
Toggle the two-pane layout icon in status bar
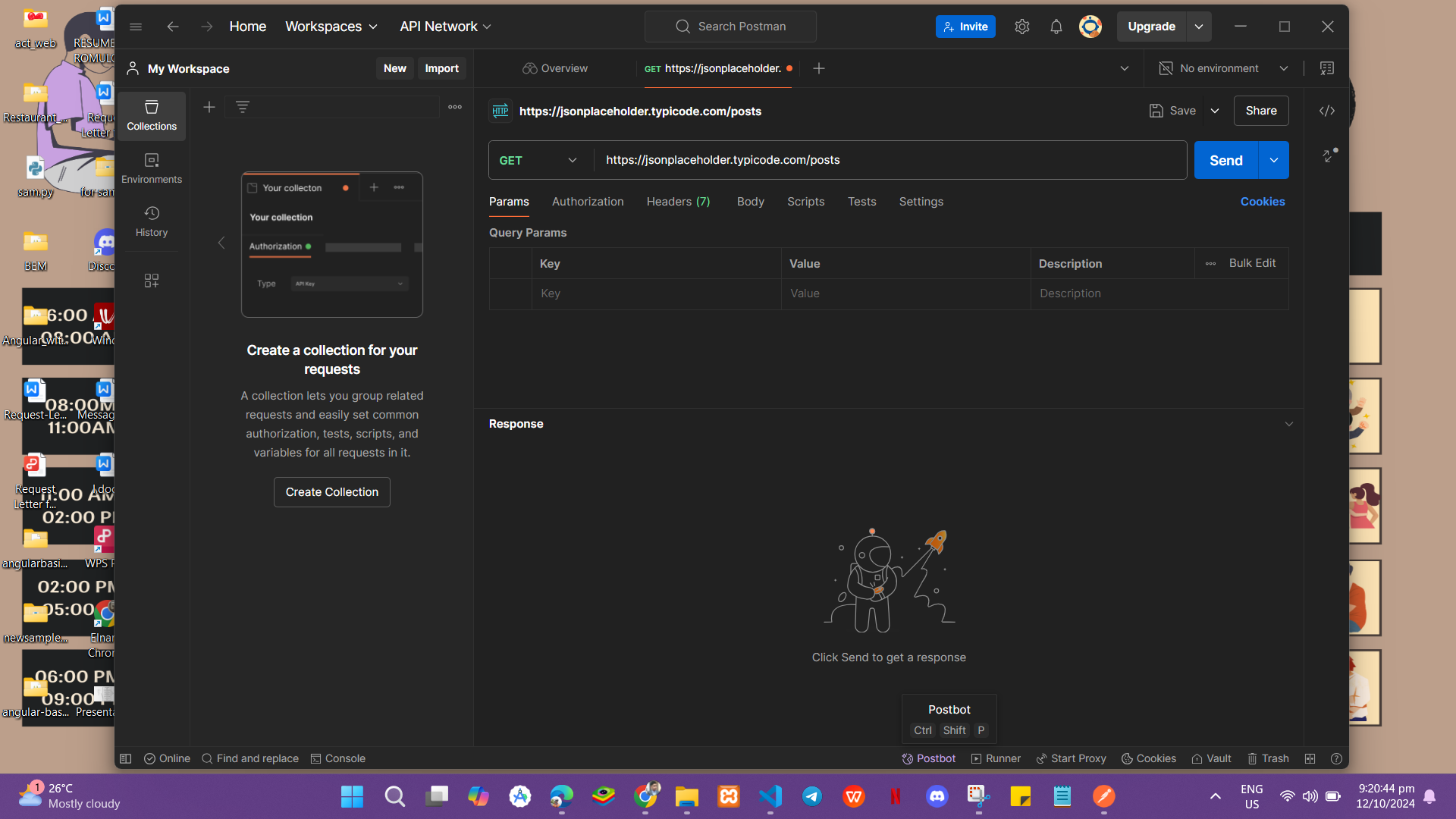[1310, 758]
